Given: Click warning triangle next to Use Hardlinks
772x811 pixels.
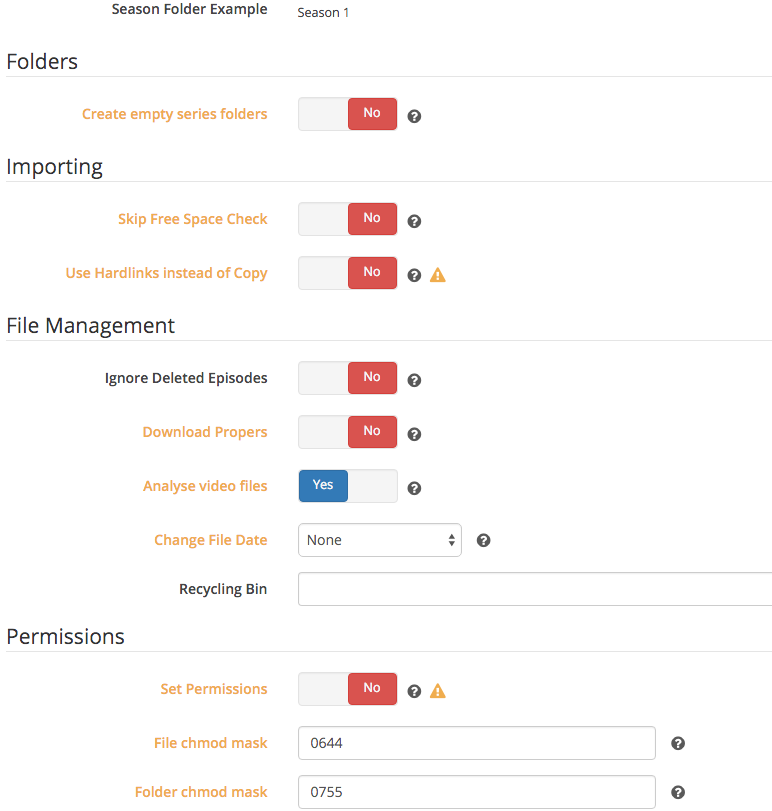Looking at the screenshot, I should 438,275.
